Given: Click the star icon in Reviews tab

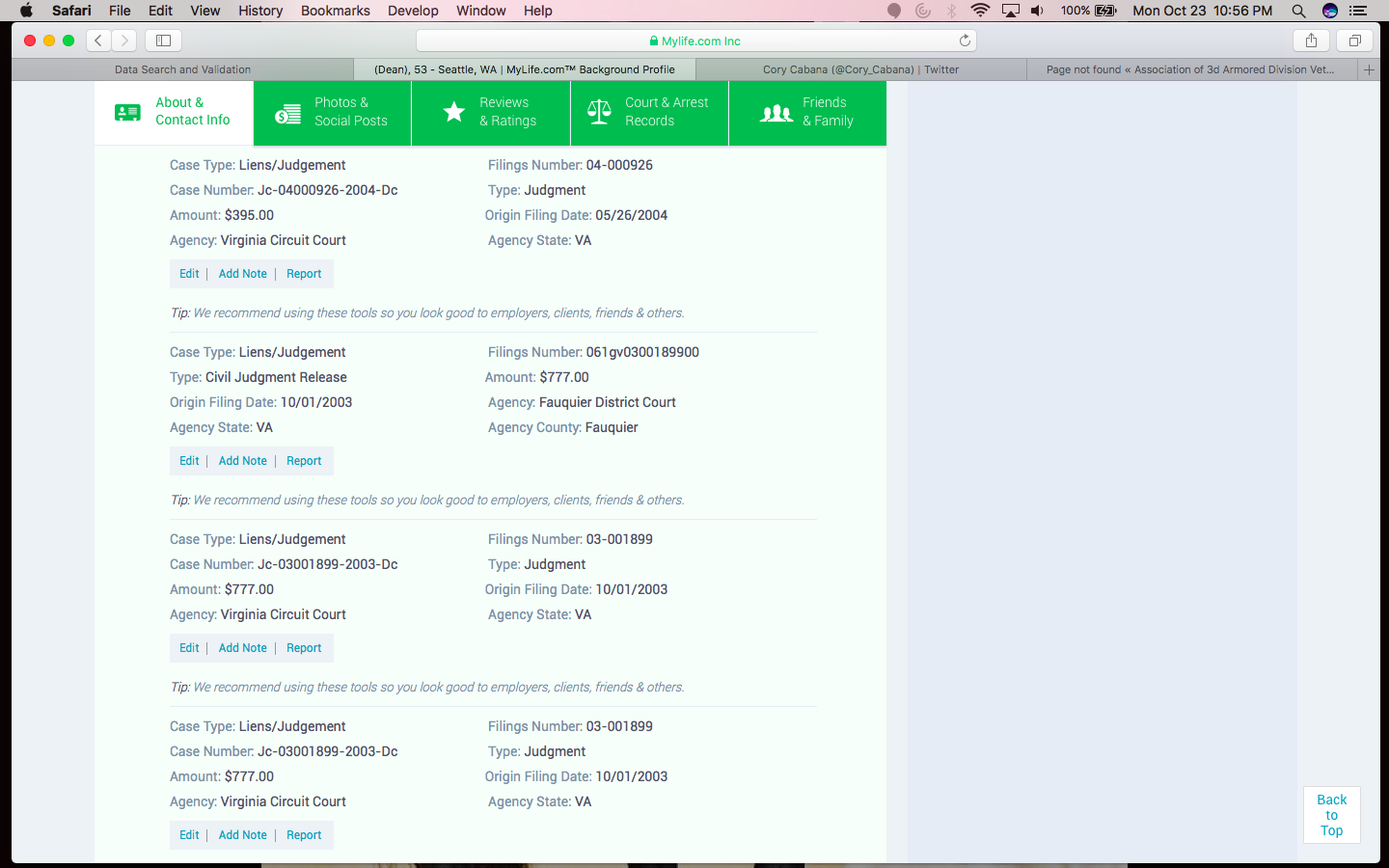Looking at the screenshot, I should (453, 112).
